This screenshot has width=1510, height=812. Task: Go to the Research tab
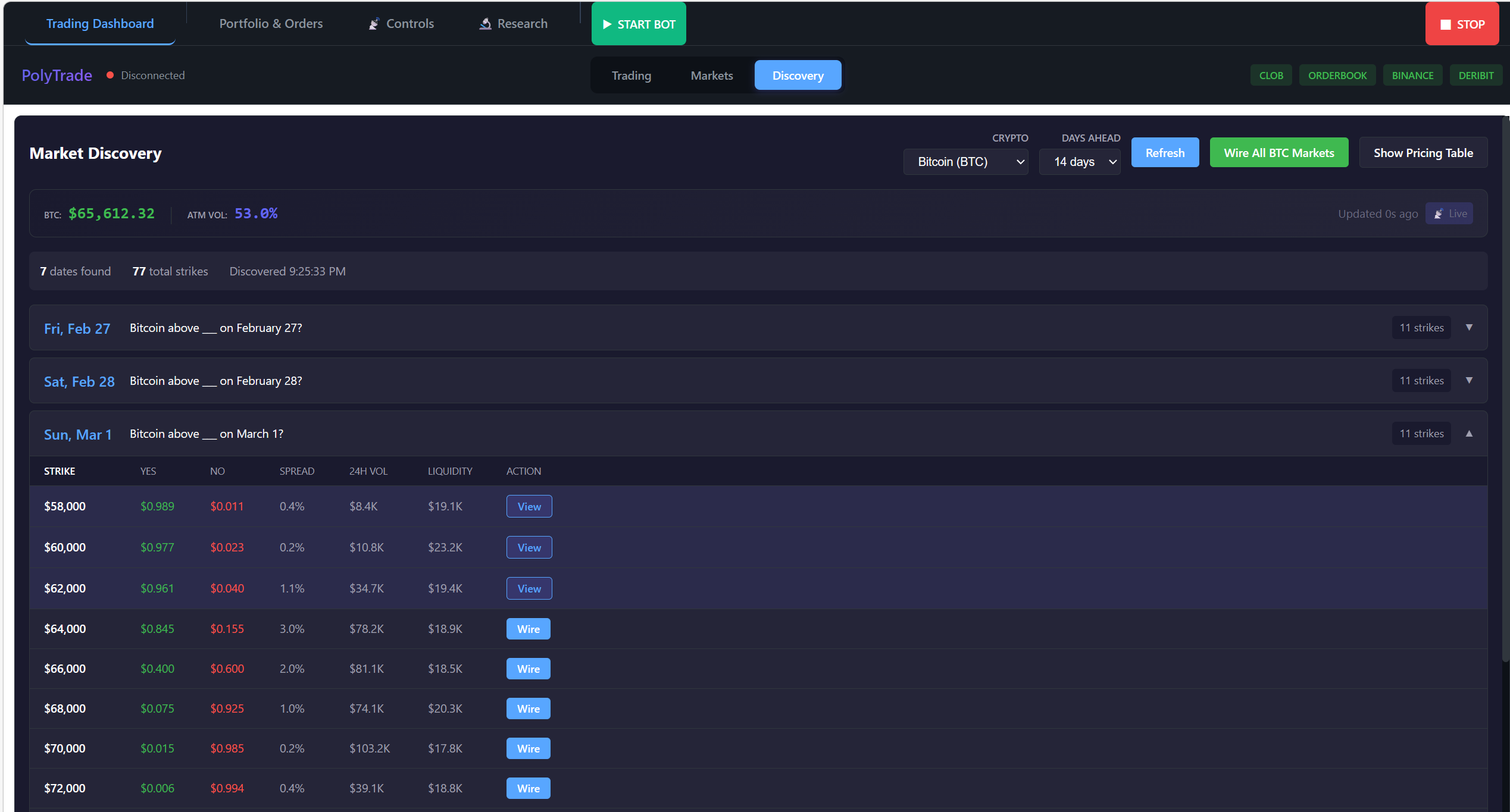514,24
